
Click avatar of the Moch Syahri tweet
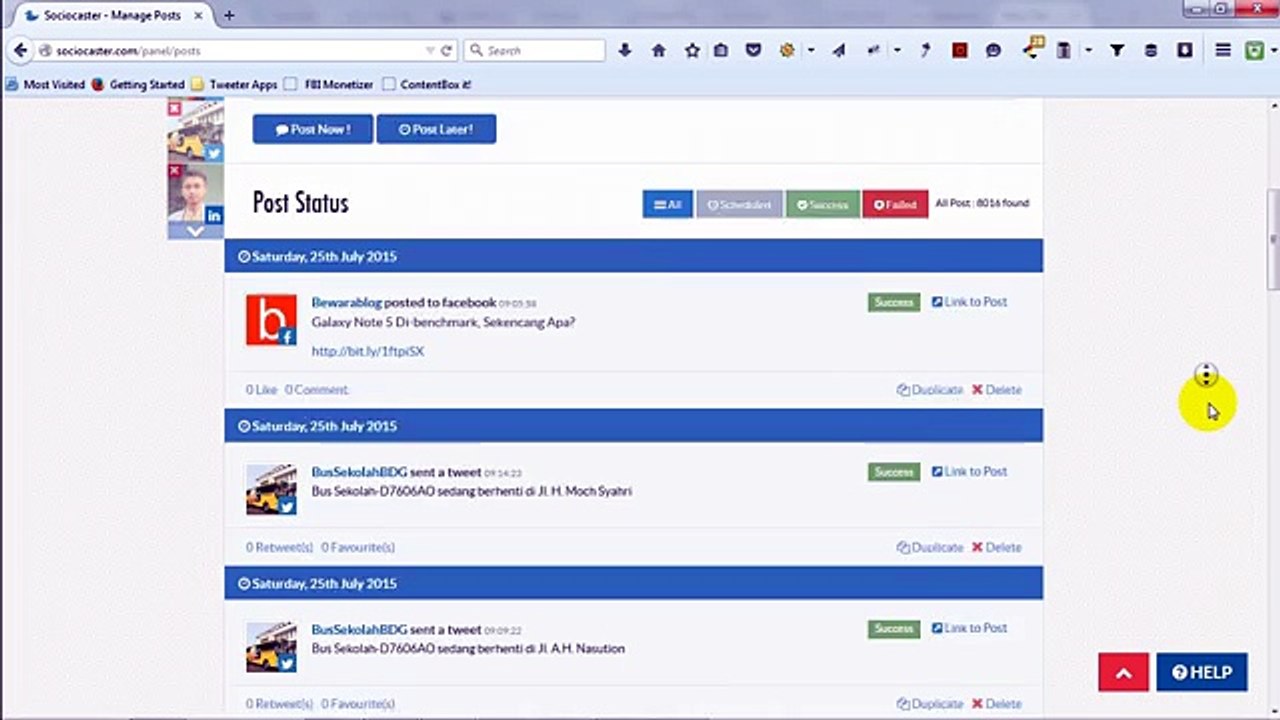(x=271, y=489)
